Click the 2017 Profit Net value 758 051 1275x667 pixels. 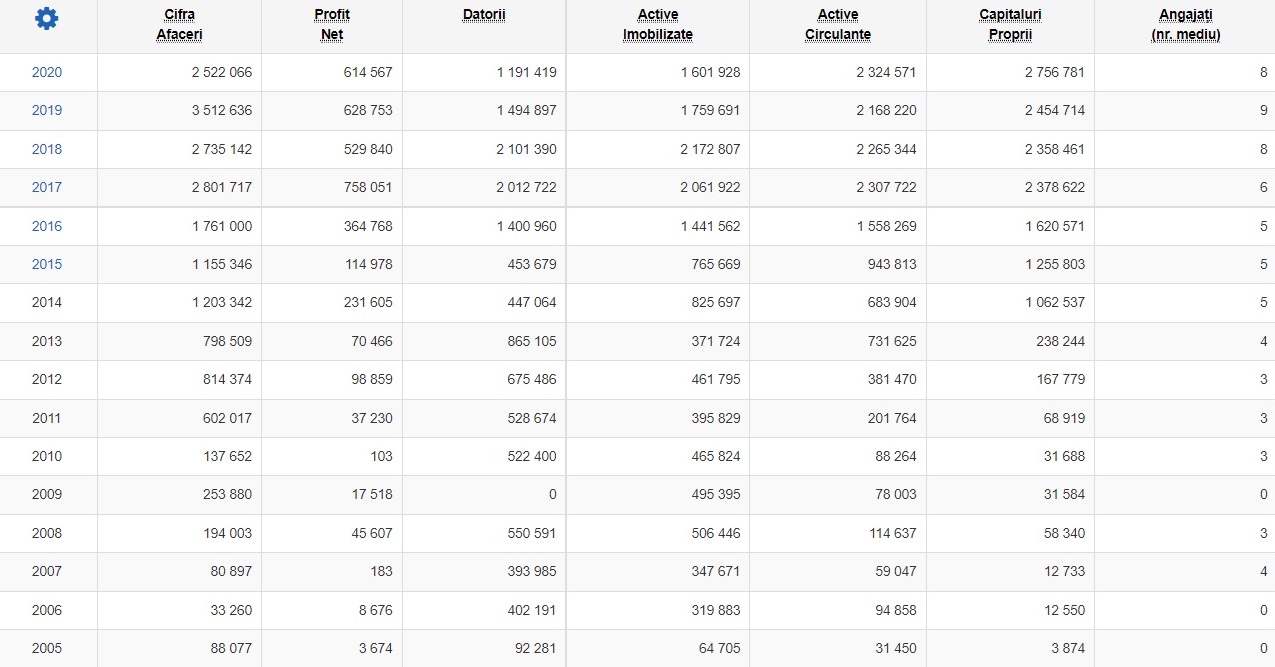click(367, 187)
